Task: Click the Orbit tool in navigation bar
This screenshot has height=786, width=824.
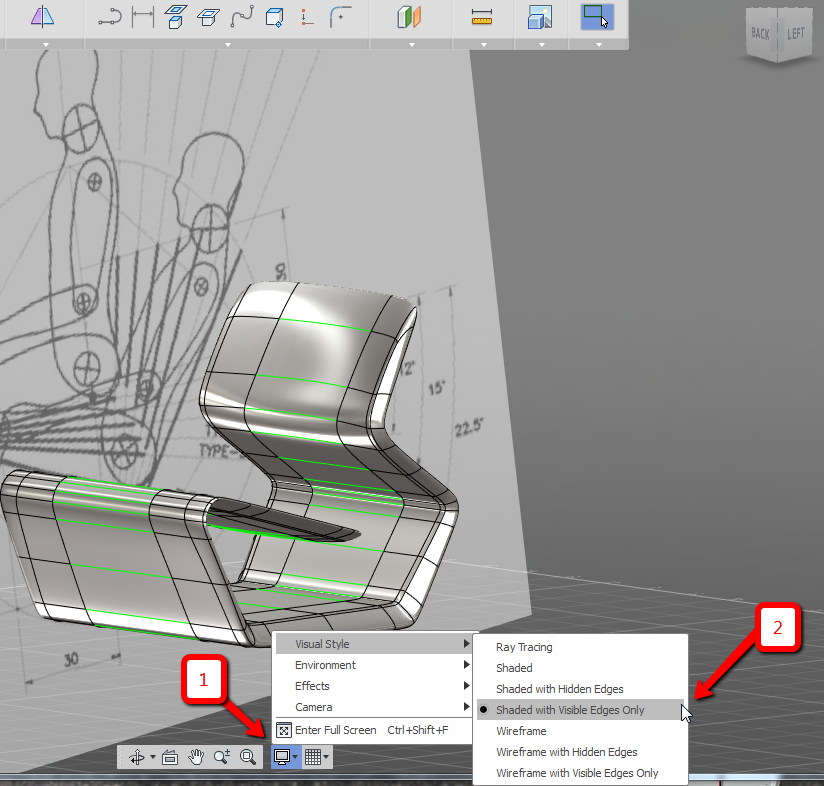Action: click(135, 757)
